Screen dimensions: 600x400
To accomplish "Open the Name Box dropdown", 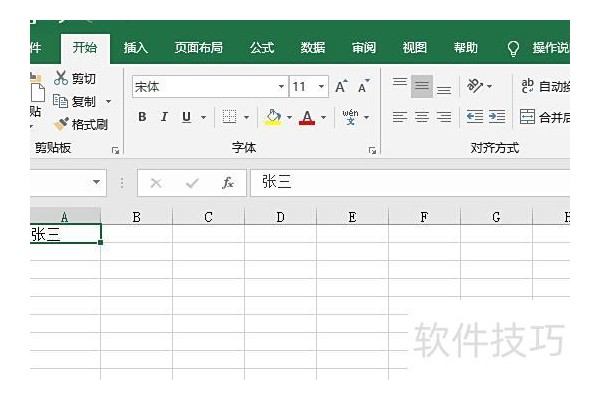I will [x=96, y=182].
